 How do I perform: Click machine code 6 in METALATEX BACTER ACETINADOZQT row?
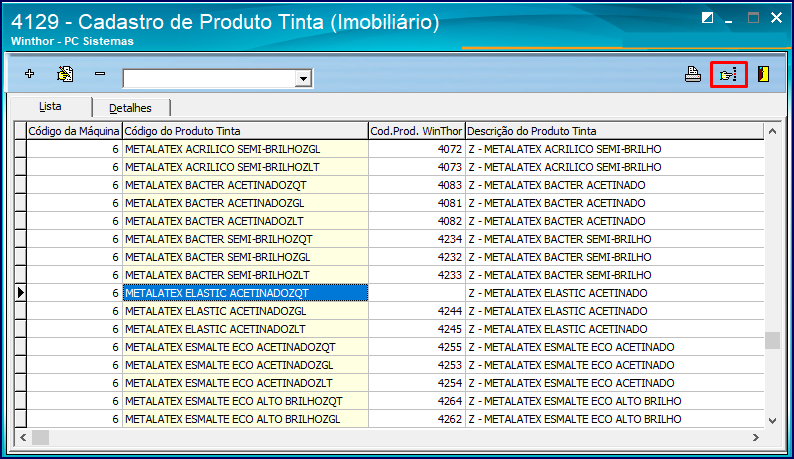74,185
